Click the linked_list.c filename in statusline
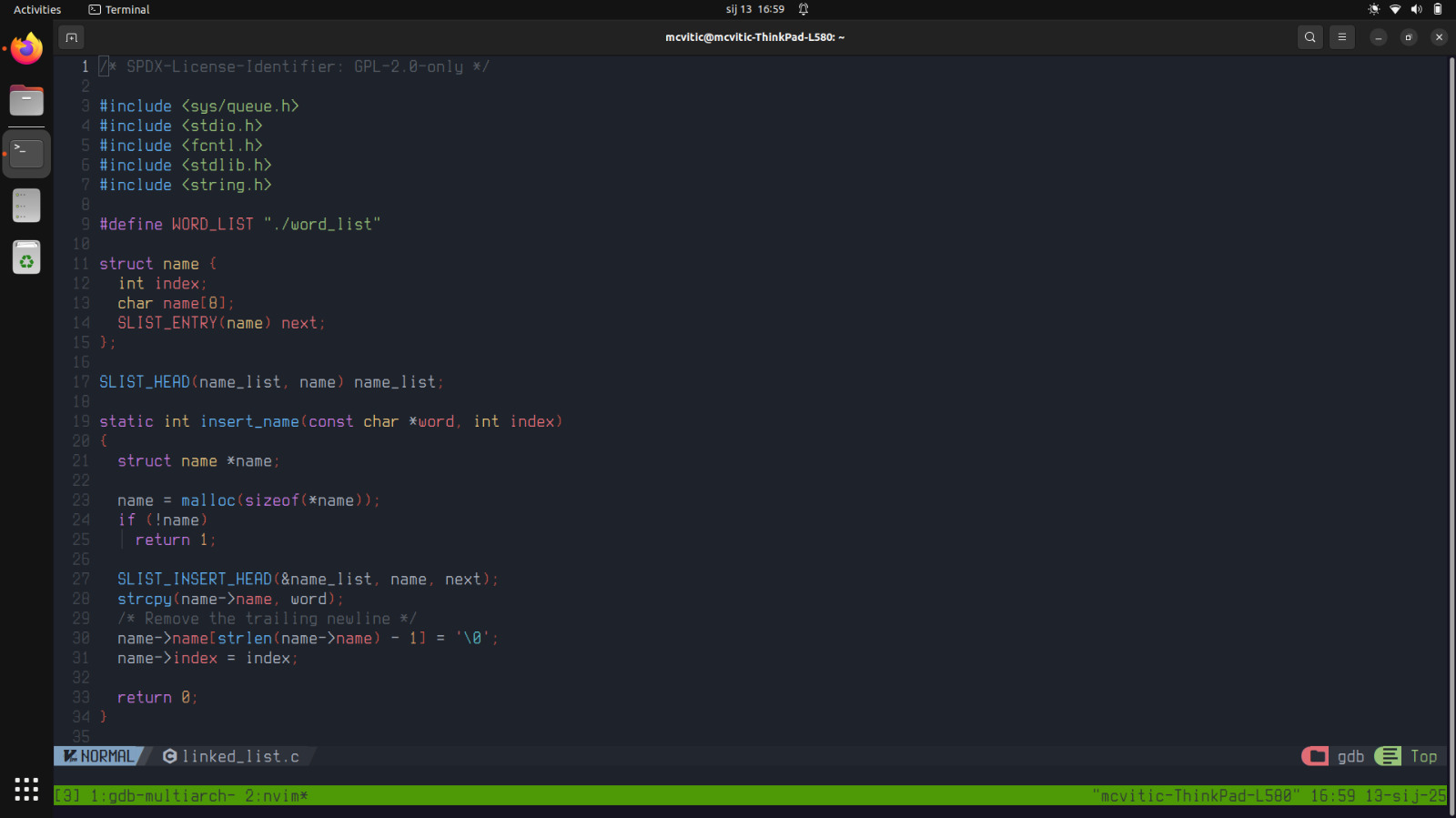Viewport: 1456px width, 818px height. click(240, 756)
